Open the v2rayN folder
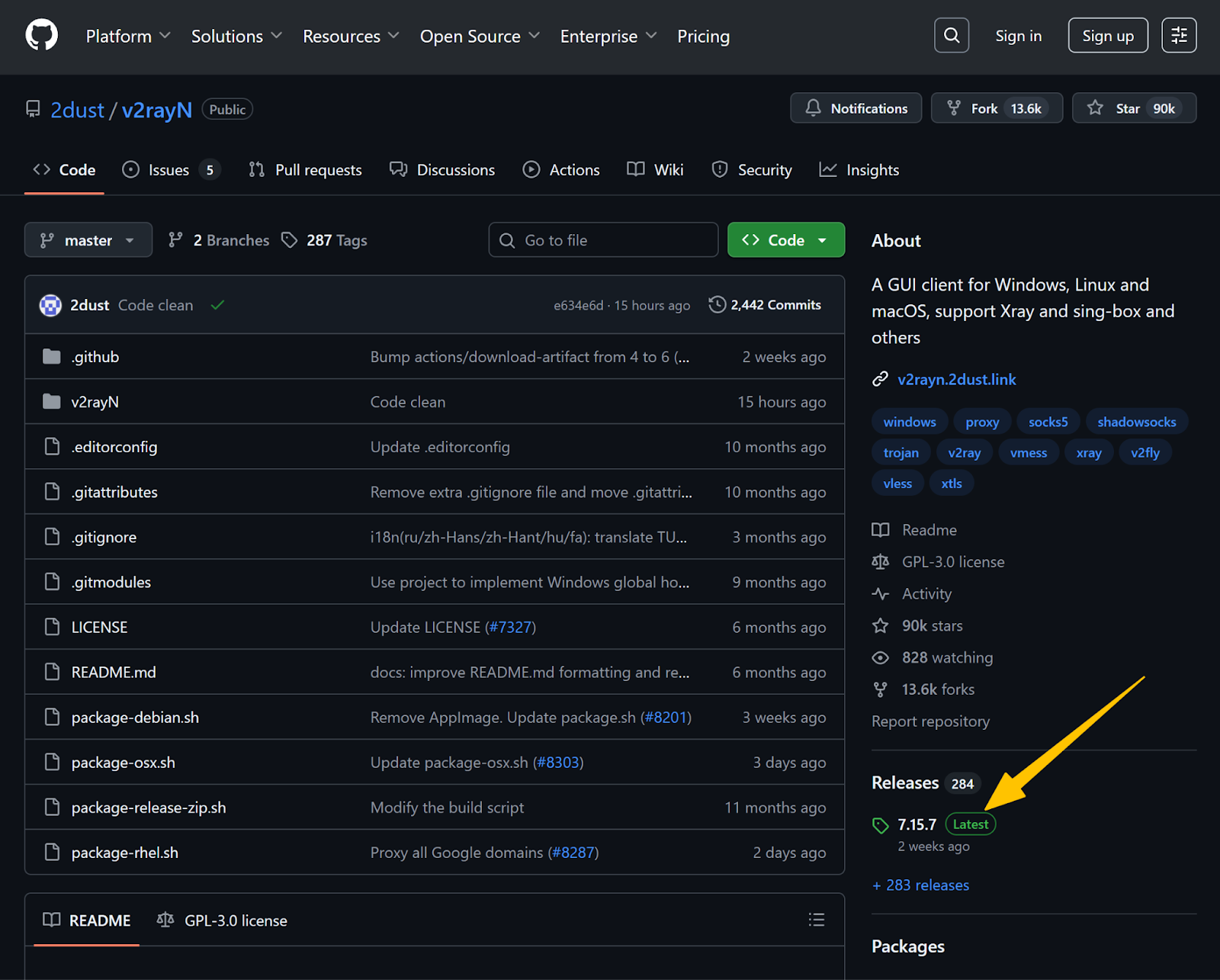Image resolution: width=1220 pixels, height=980 pixels. pos(95,402)
